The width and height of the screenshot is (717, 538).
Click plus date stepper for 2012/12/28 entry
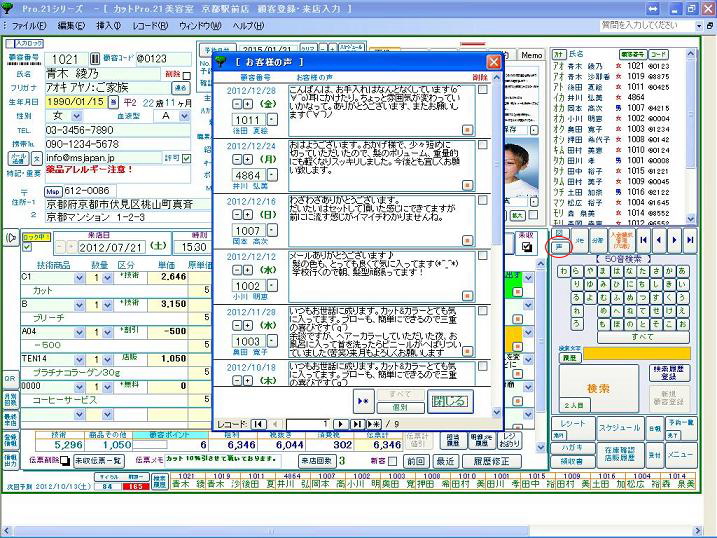247,104
